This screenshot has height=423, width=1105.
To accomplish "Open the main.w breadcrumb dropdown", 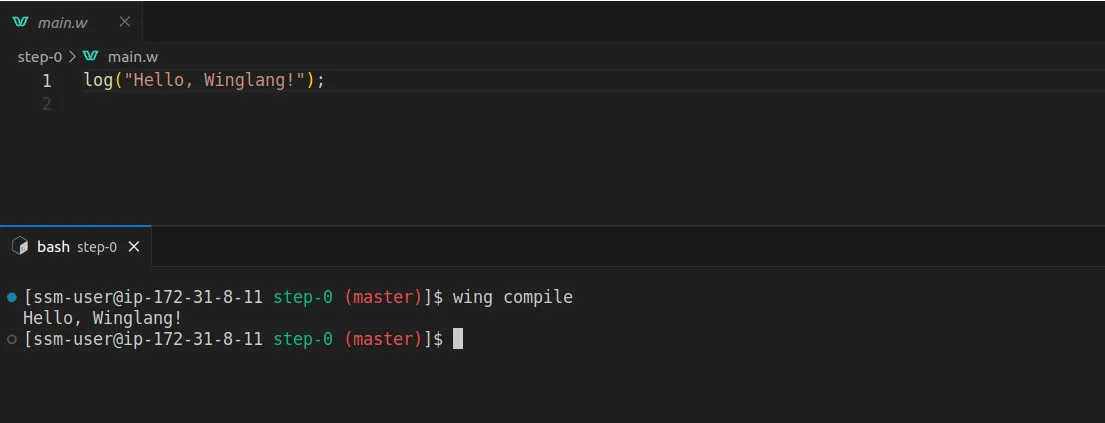I will [x=133, y=57].
